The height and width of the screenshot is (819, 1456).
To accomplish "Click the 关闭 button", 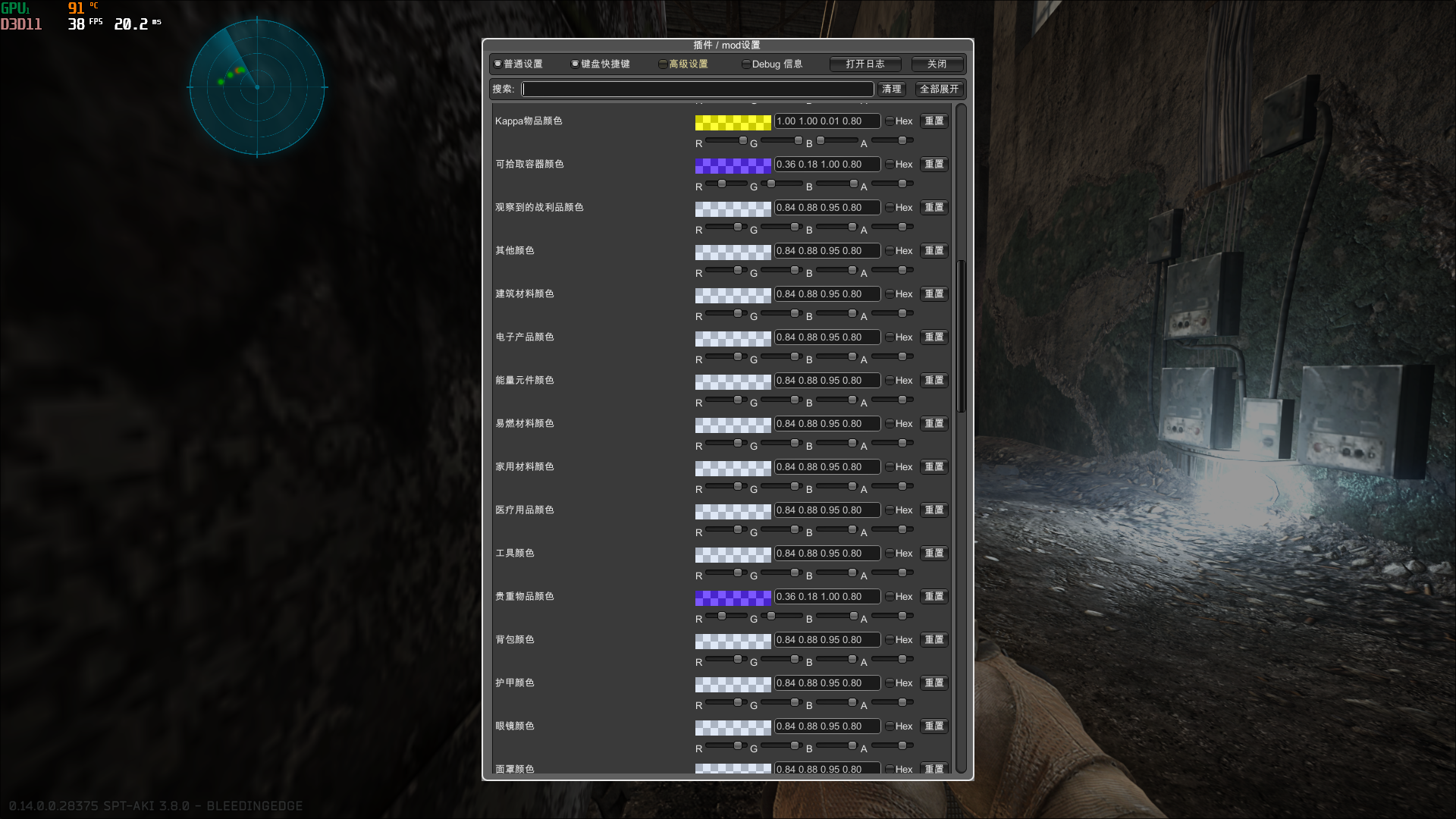I will coord(937,64).
